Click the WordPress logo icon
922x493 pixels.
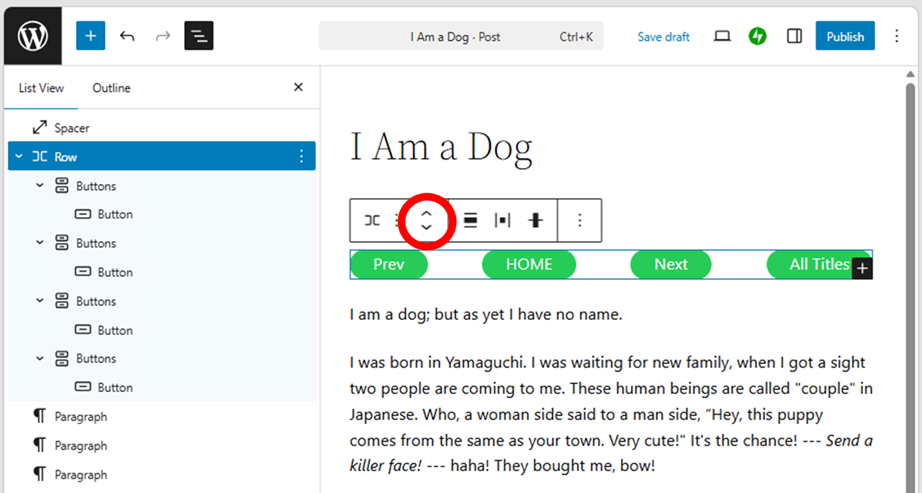point(33,36)
